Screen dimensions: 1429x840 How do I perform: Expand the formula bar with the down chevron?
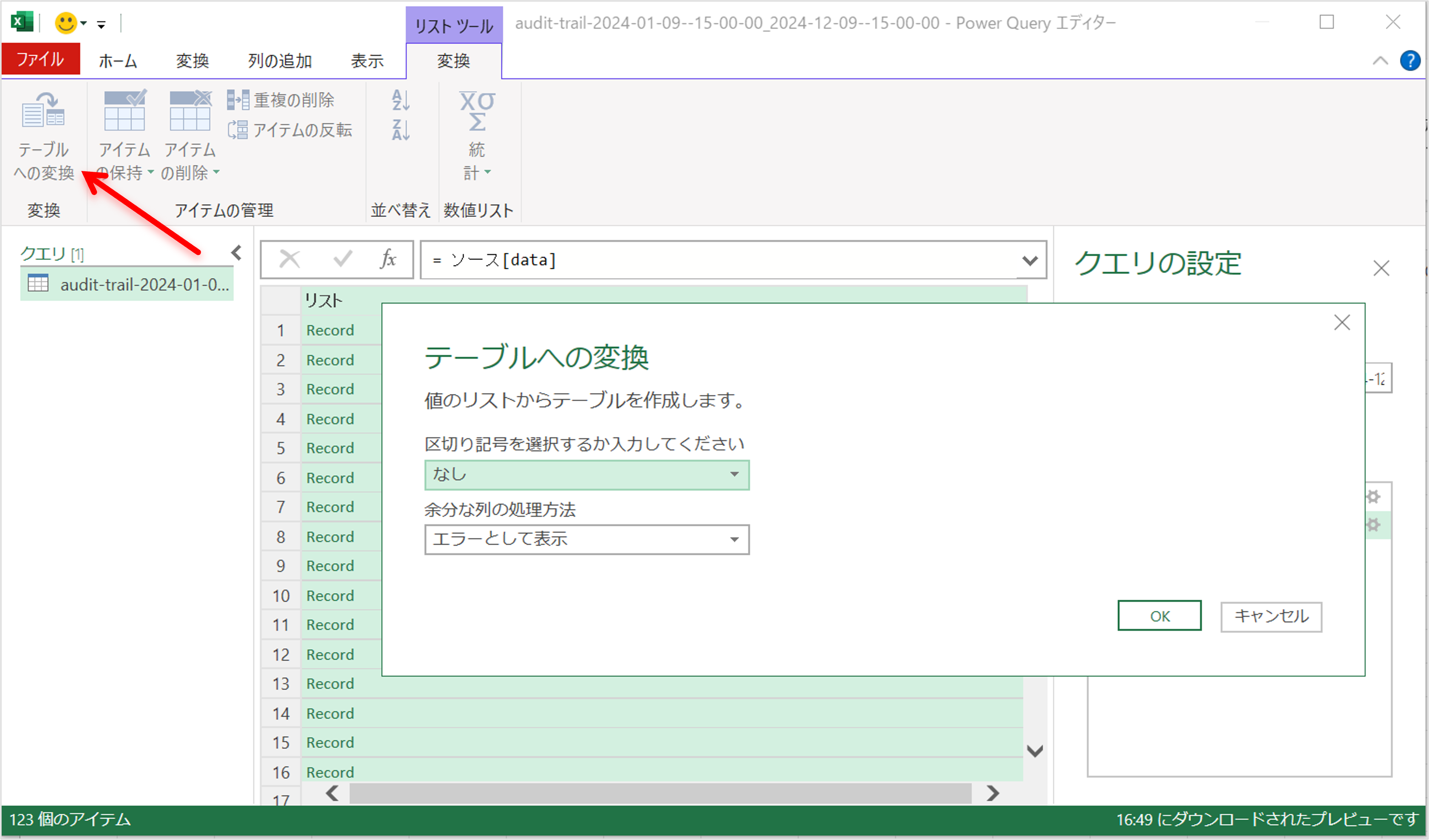(x=1030, y=260)
